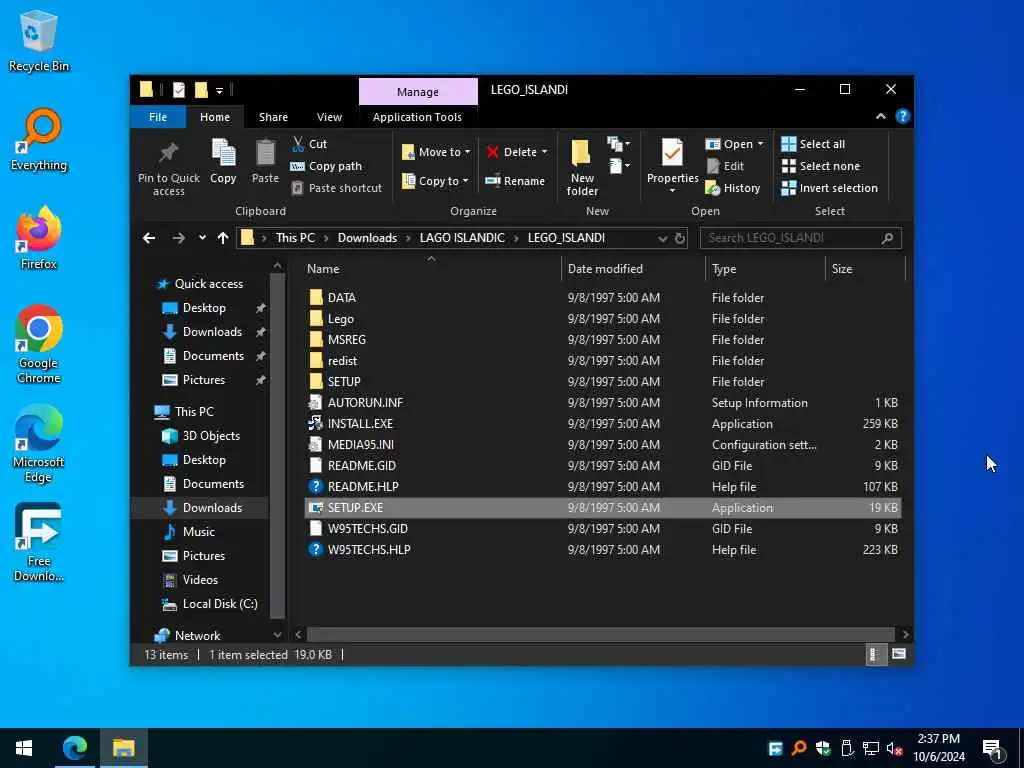The width and height of the screenshot is (1024, 768).
Task: Open Quick Access Toolbar customize dropdown
Action: click(219, 90)
